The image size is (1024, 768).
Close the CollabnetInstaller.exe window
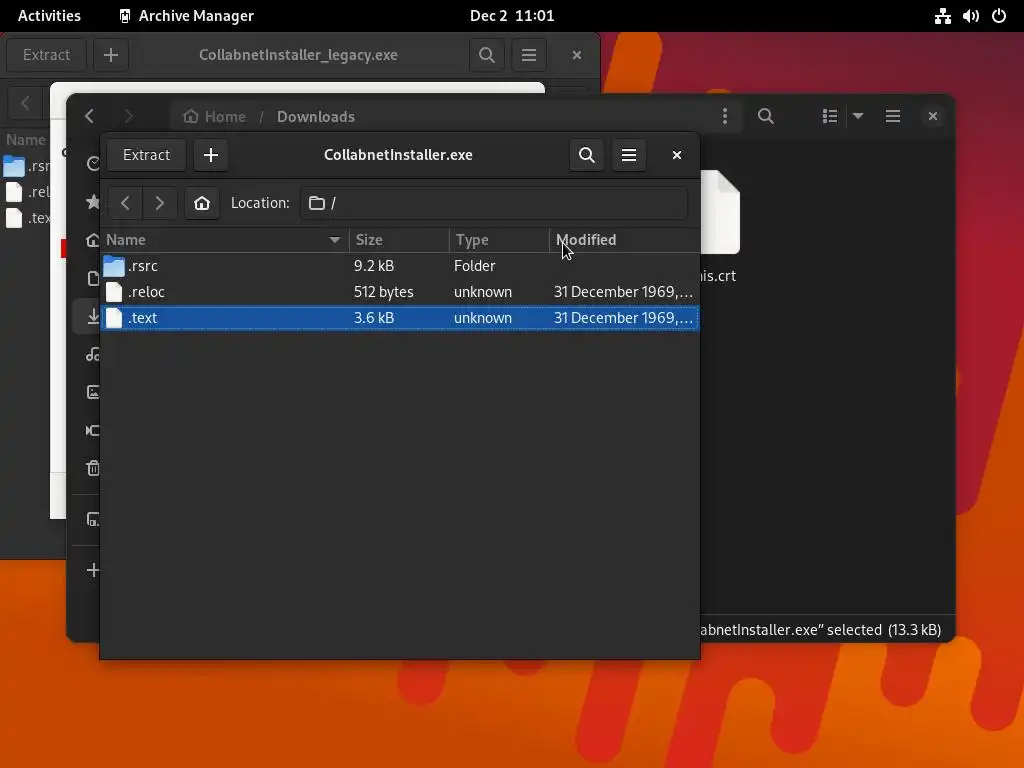coord(677,155)
